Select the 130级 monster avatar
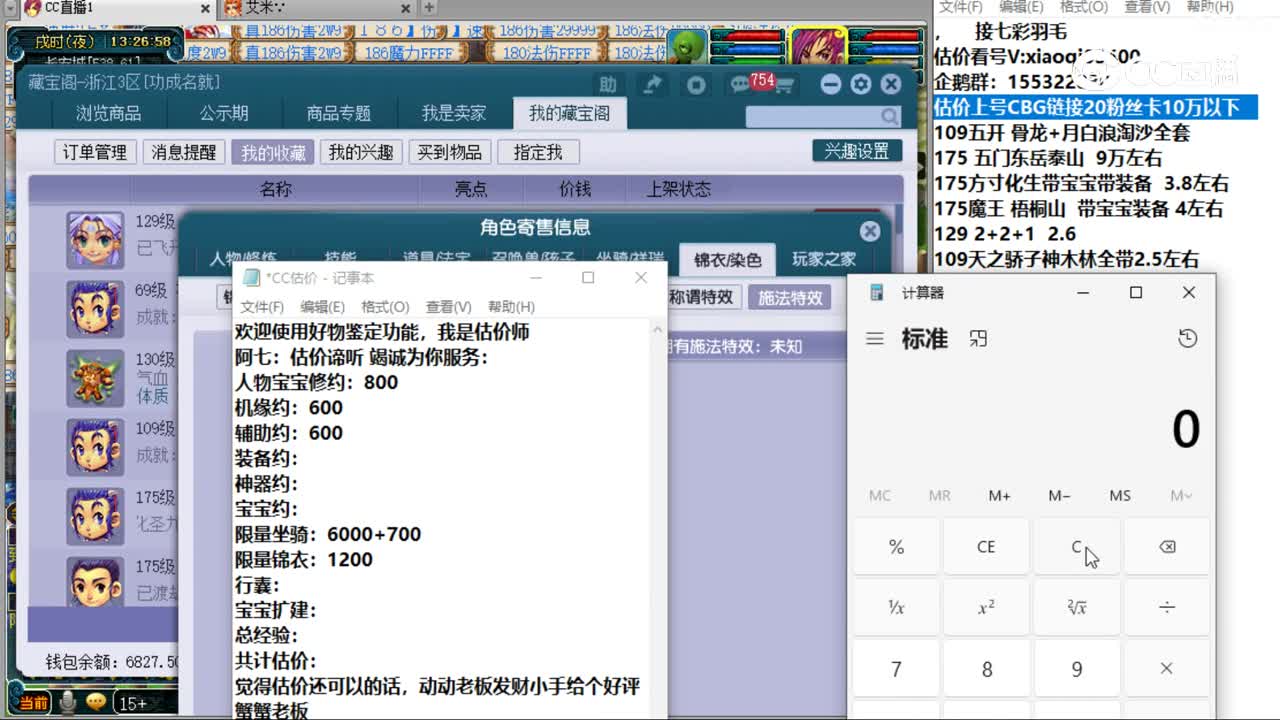This screenshot has width=1280, height=720. [95, 378]
